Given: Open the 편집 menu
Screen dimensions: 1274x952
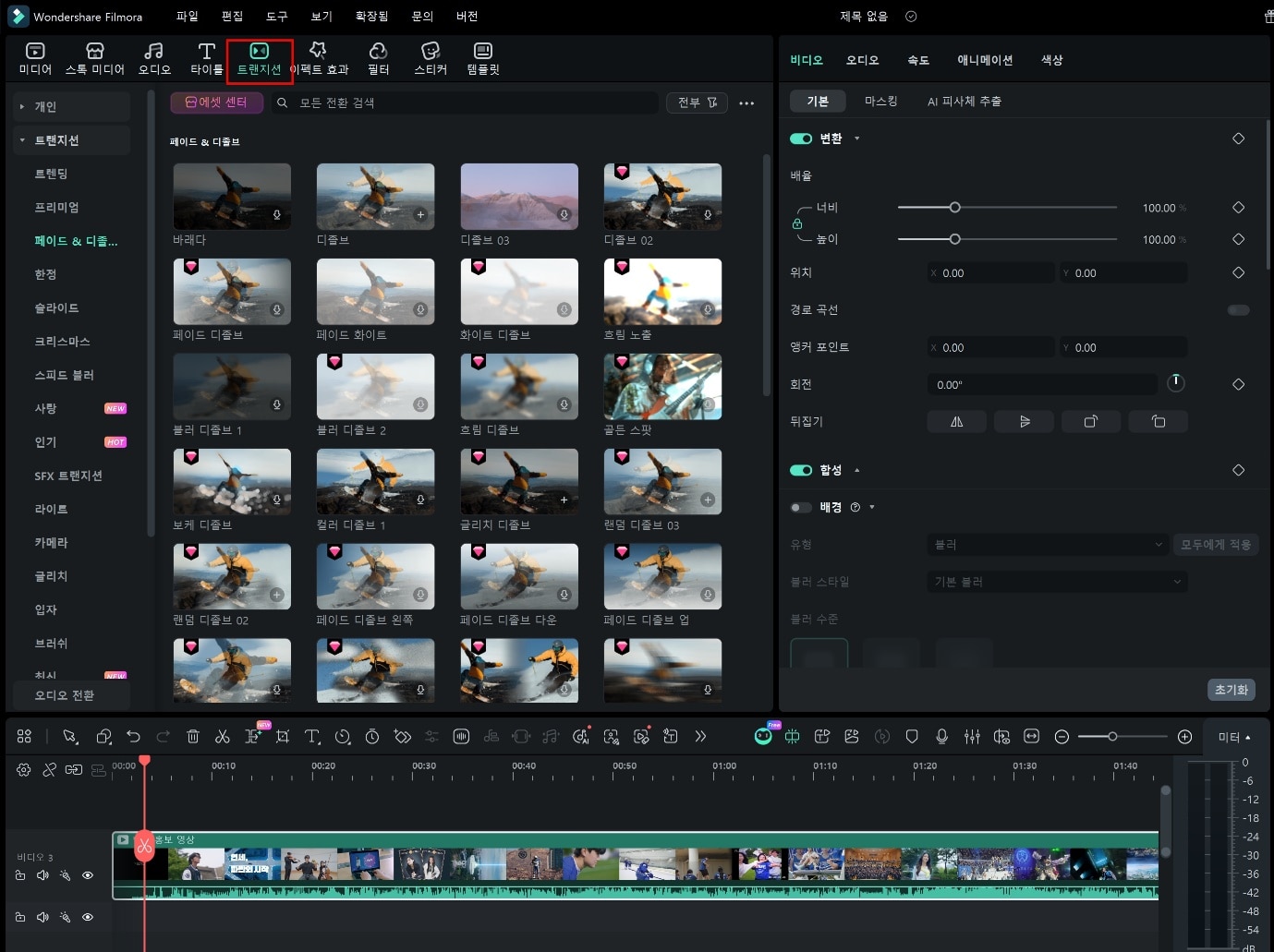Looking at the screenshot, I should 232,17.
